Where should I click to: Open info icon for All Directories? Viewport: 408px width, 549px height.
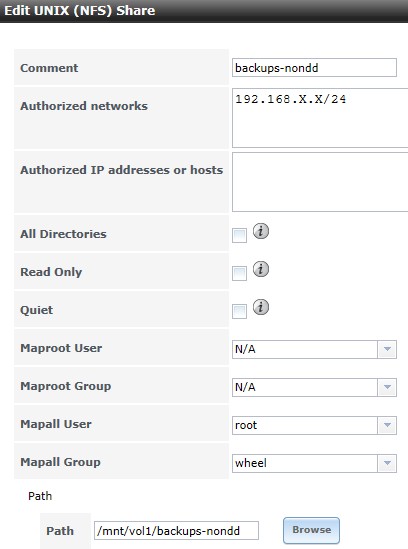261,231
